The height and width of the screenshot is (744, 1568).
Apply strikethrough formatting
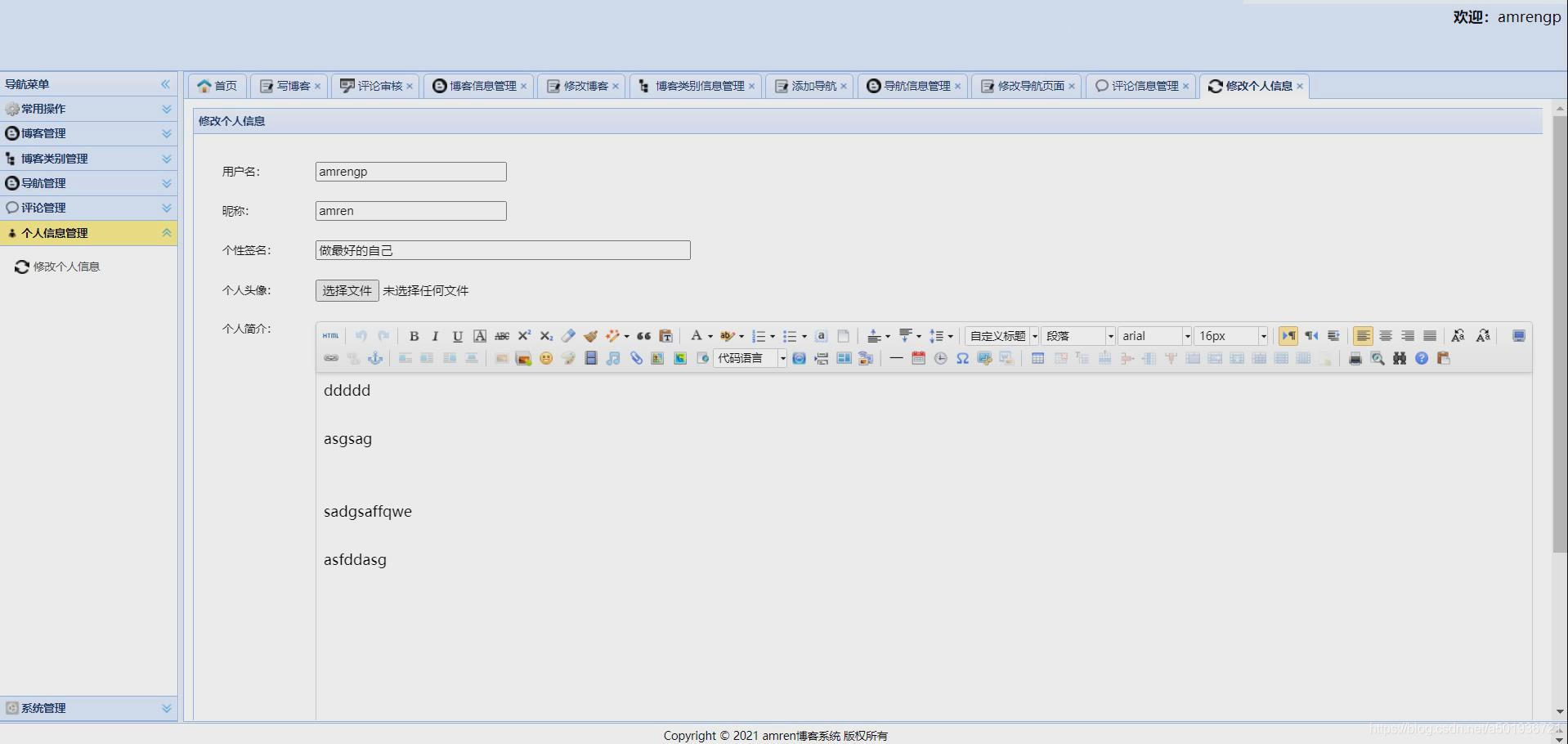502,336
